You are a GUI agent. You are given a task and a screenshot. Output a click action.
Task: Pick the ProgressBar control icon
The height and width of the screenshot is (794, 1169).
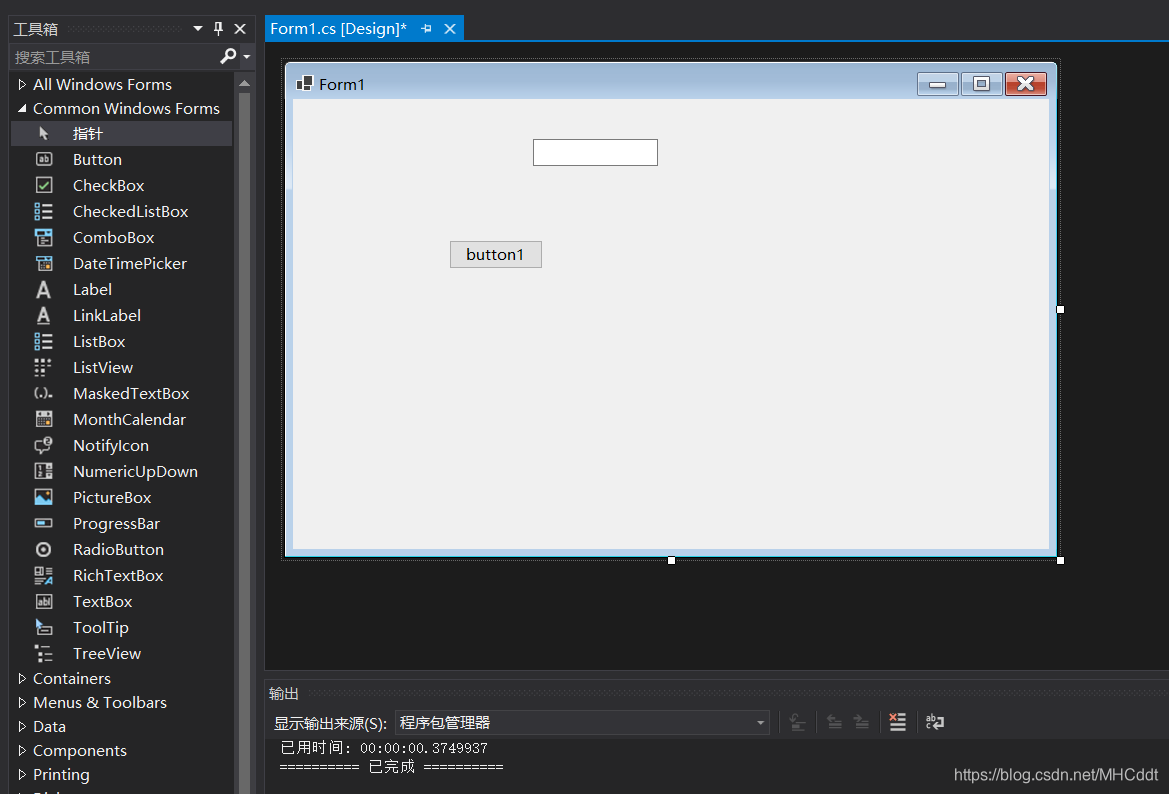coord(44,523)
